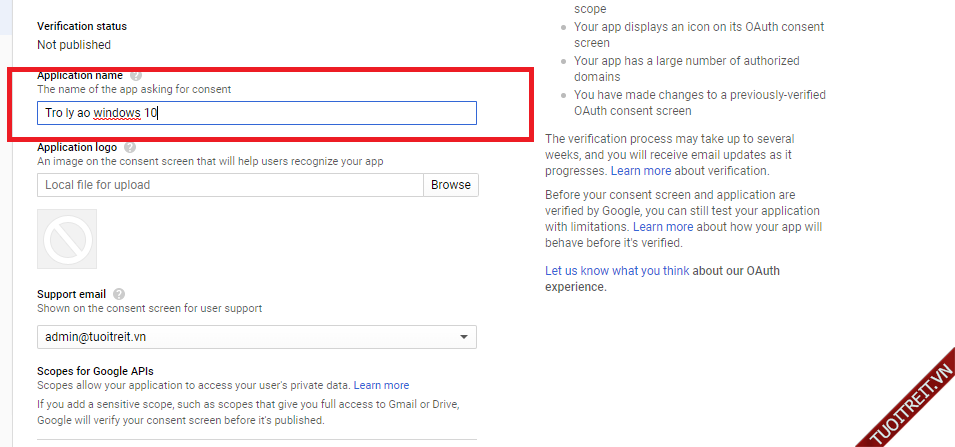This screenshot has height=447, width=955.
Task: Click the help icon beside Application name
Action: click(x=136, y=76)
